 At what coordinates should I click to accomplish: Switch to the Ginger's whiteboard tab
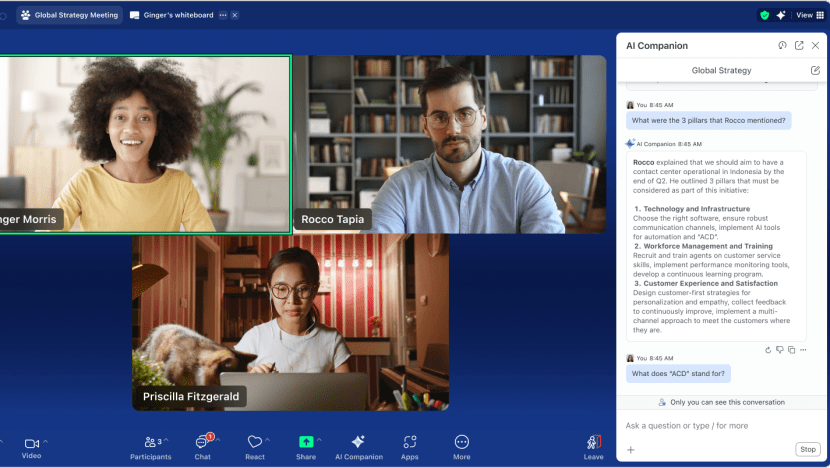pyautogui.click(x=176, y=15)
